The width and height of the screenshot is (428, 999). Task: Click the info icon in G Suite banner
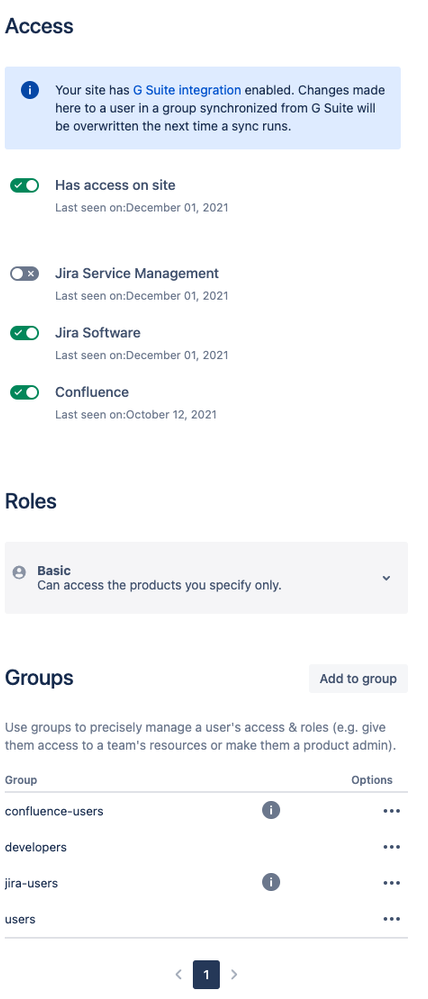30,90
